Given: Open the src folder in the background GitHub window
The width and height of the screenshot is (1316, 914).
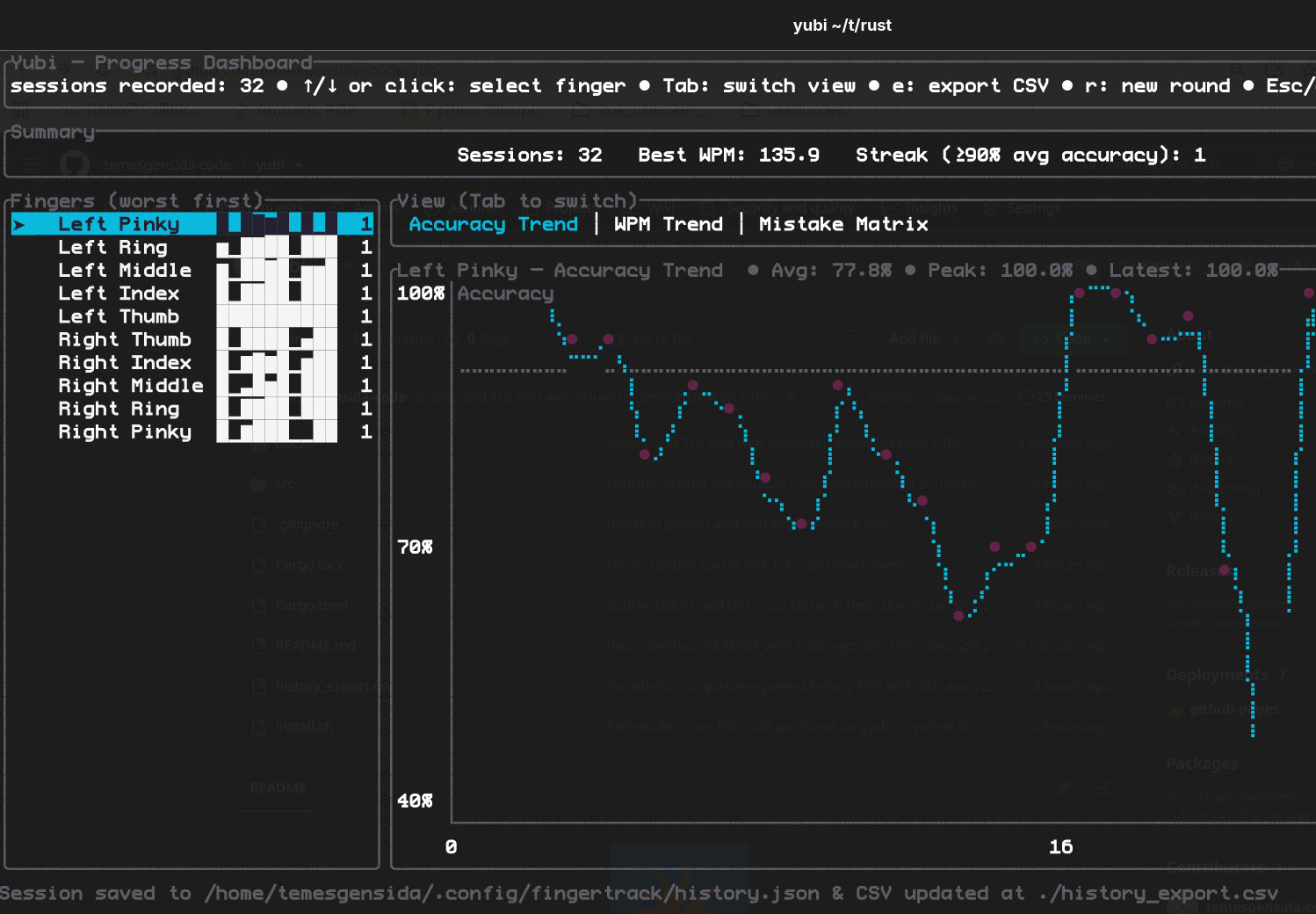Looking at the screenshot, I should point(285,483).
